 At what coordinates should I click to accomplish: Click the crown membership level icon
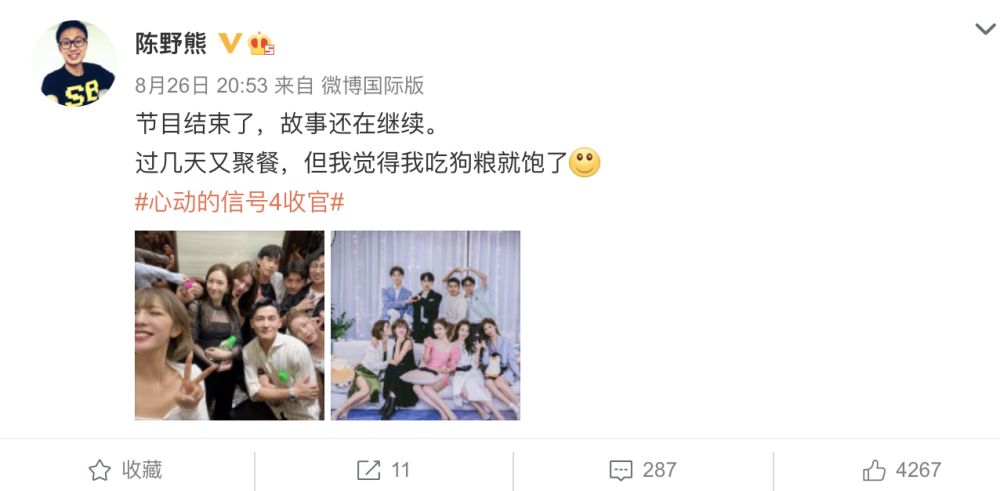click(261, 43)
